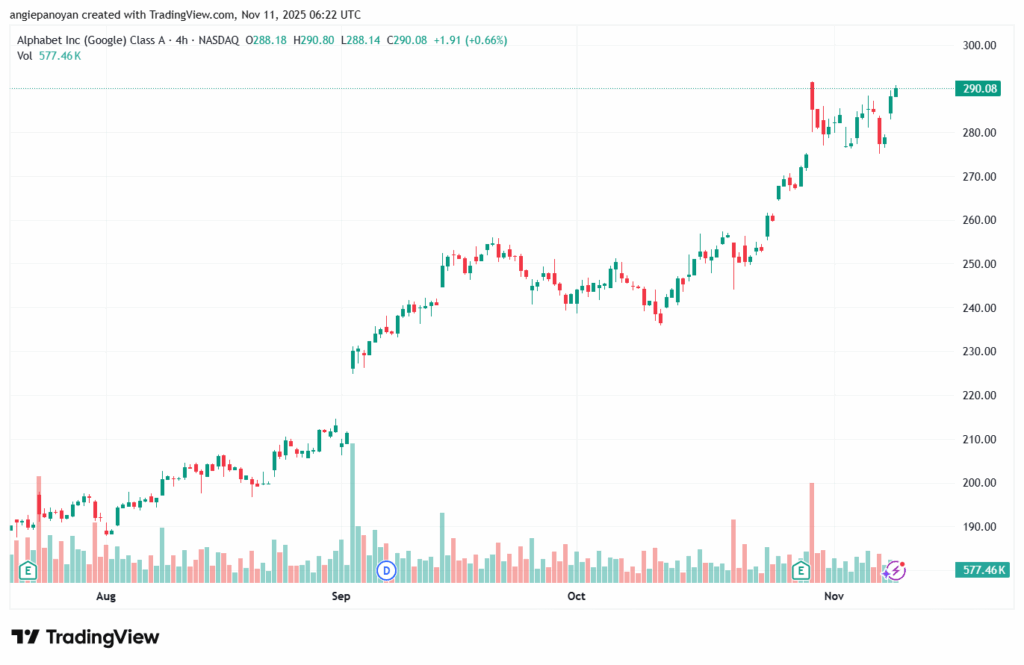
Task: Click the earnings E marker before August
Action: pos(28,571)
